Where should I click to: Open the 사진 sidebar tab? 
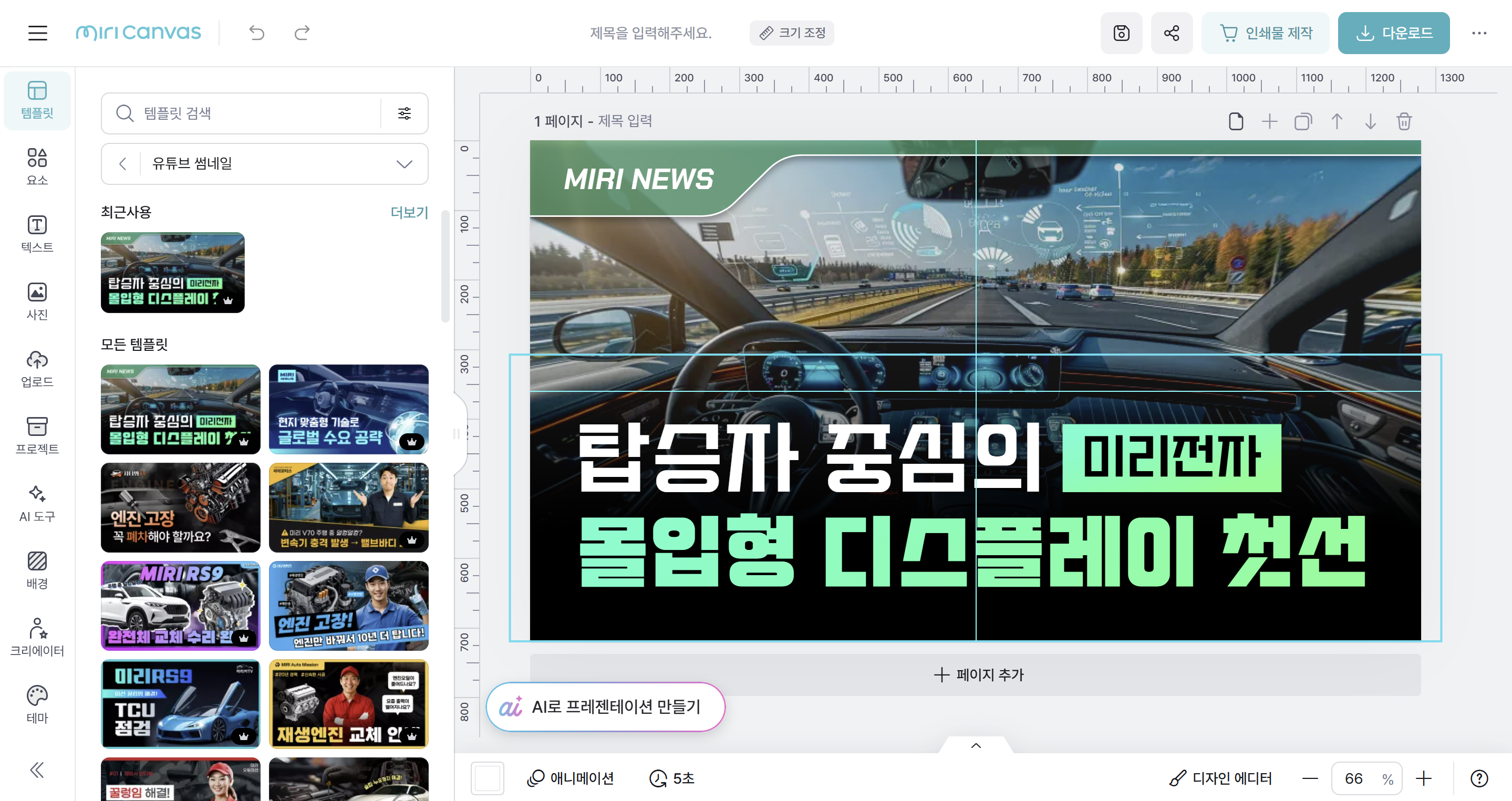tap(37, 301)
